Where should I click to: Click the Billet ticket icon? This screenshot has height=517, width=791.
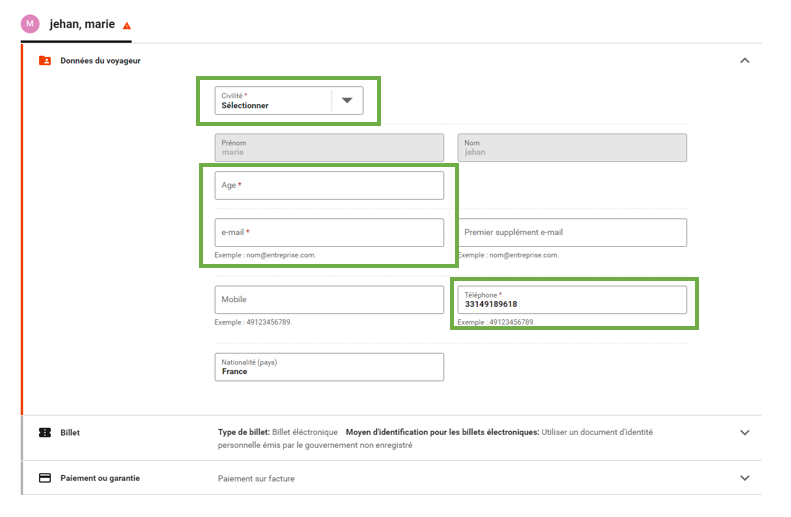click(45, 433)
